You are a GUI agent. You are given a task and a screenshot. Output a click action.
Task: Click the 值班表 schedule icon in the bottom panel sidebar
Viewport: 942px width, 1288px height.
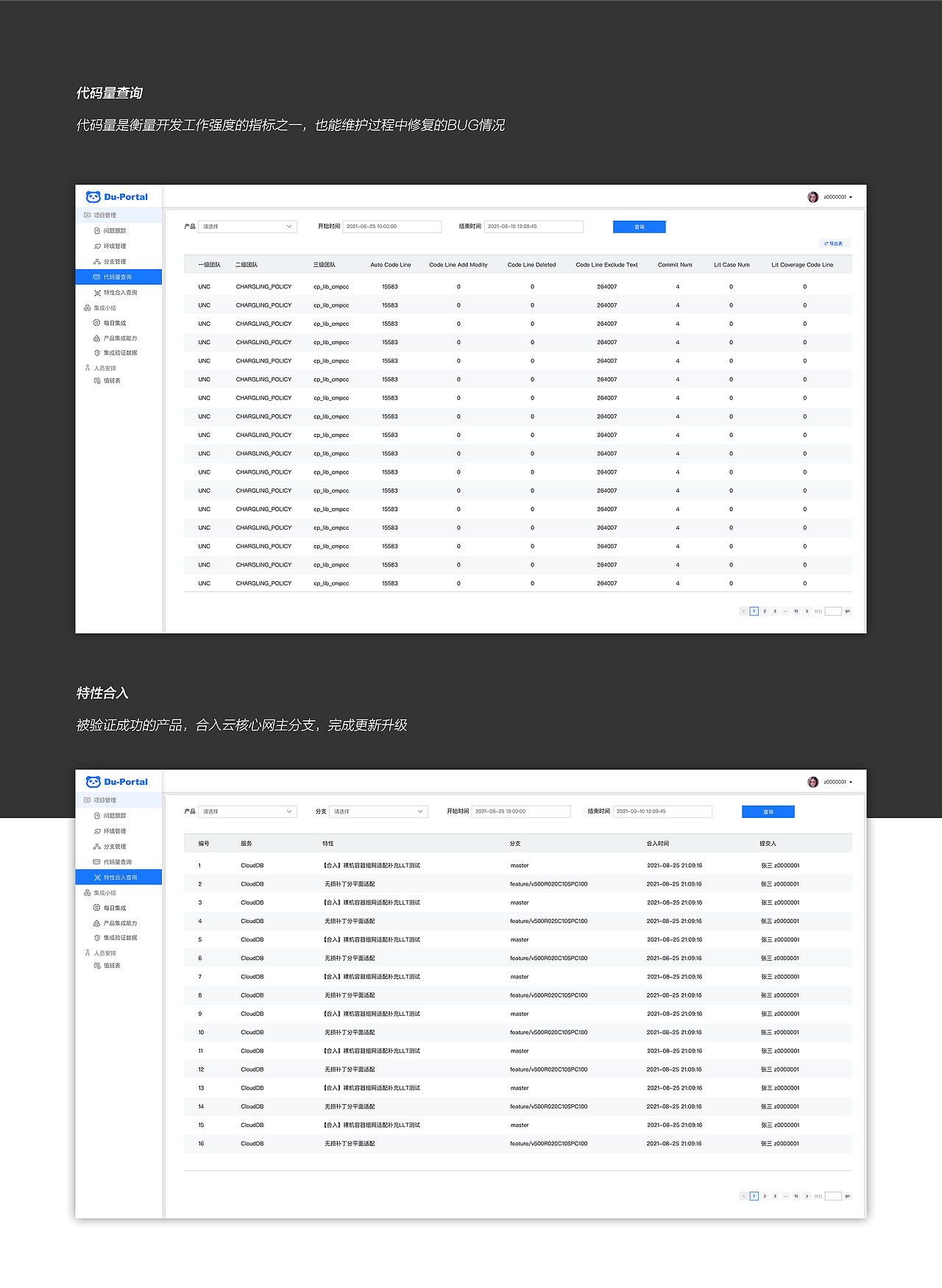97,966
